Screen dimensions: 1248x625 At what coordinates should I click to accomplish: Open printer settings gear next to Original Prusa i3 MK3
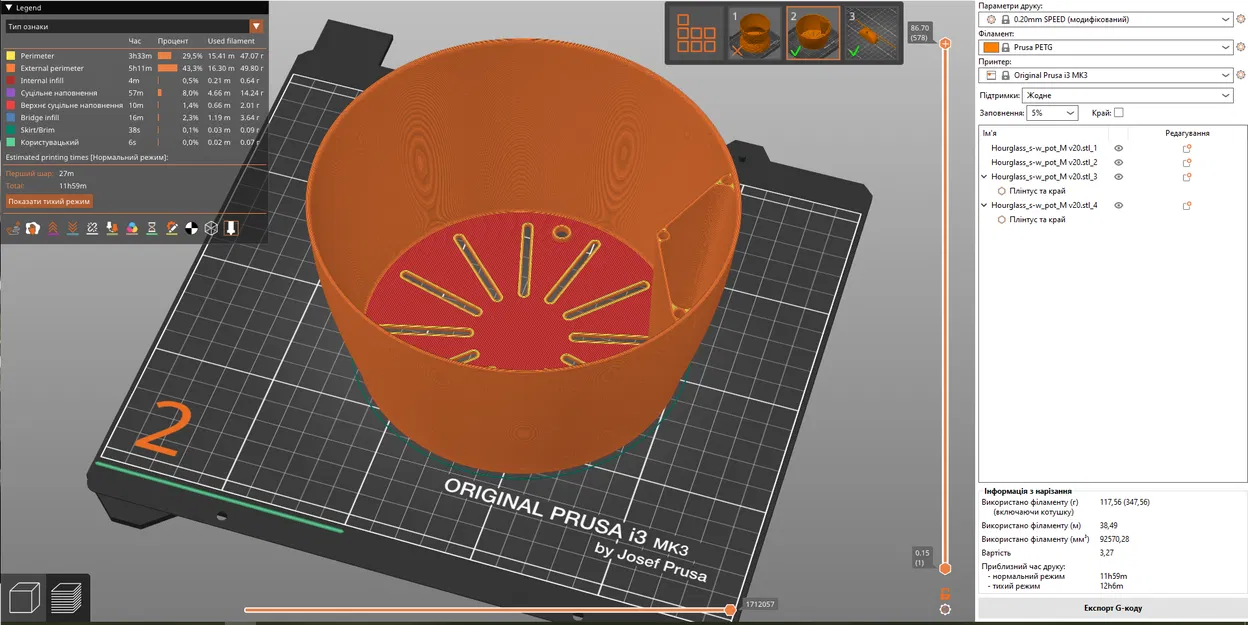[1241, 75]
